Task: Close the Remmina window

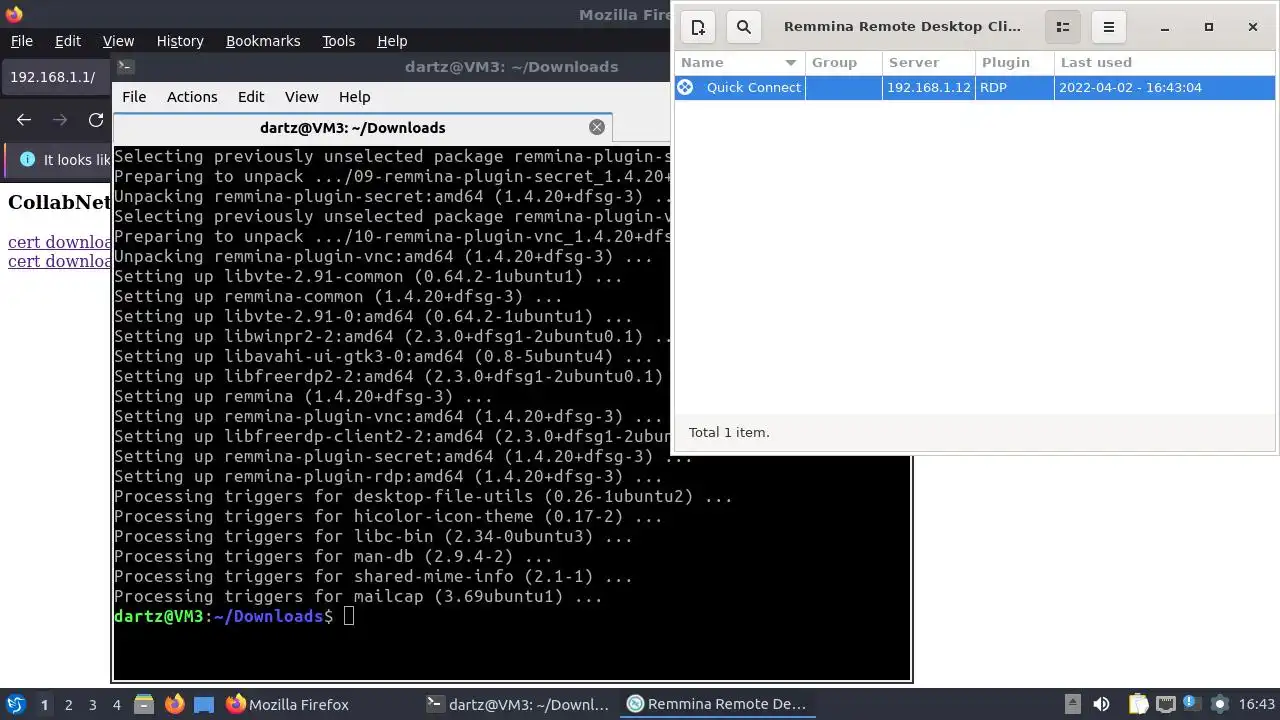Action: pos(1252,27)
